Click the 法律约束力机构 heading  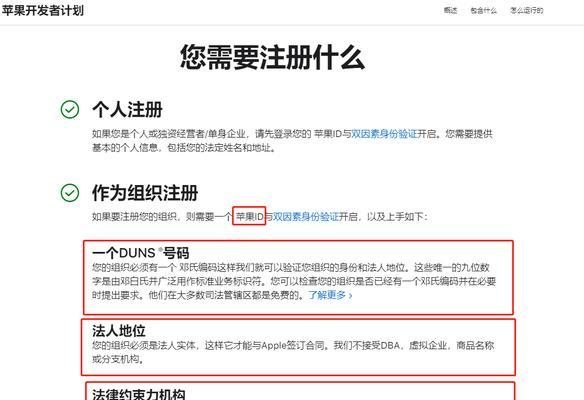pos(139,394)
